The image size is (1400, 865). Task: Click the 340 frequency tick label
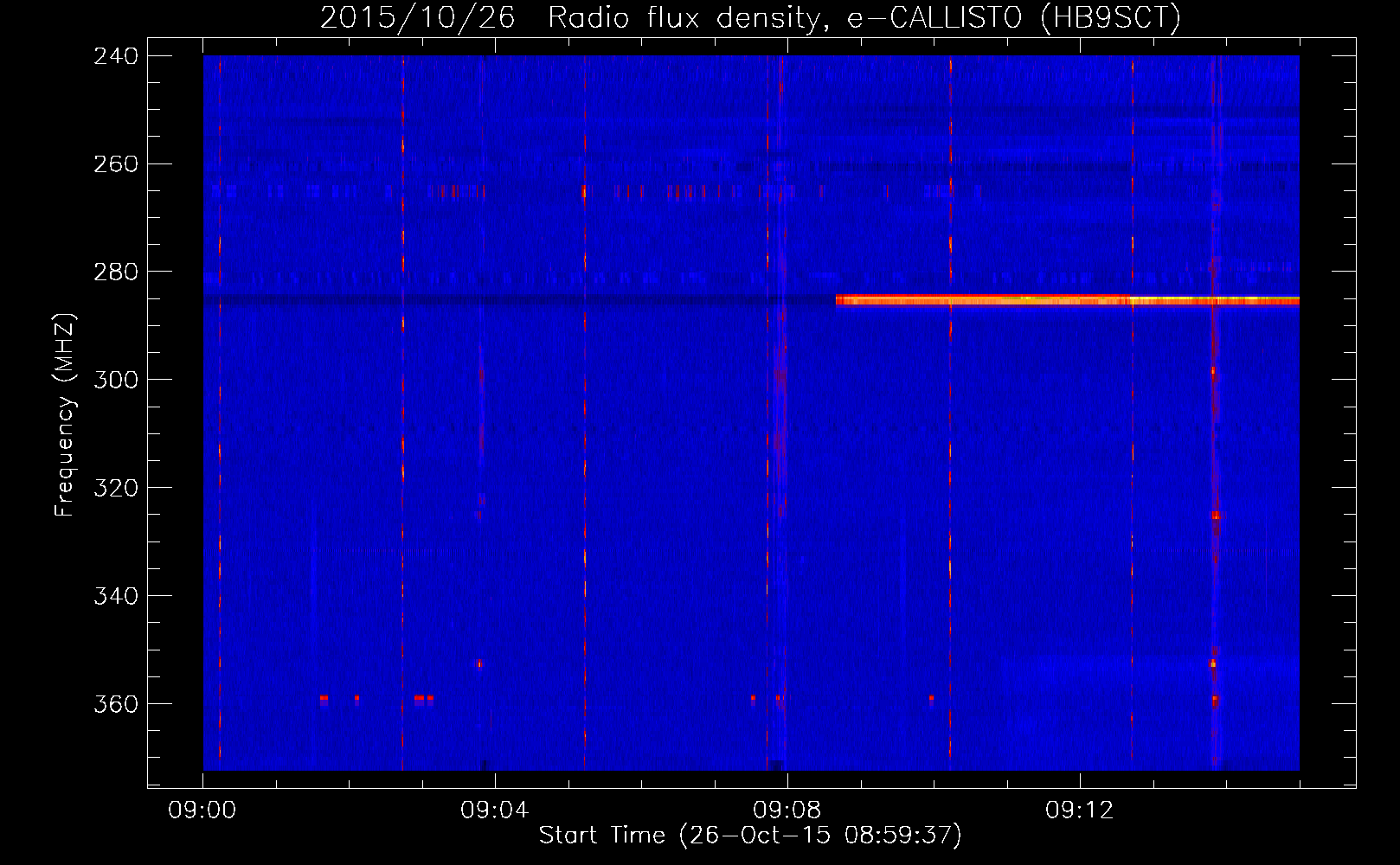coord(116,596)
